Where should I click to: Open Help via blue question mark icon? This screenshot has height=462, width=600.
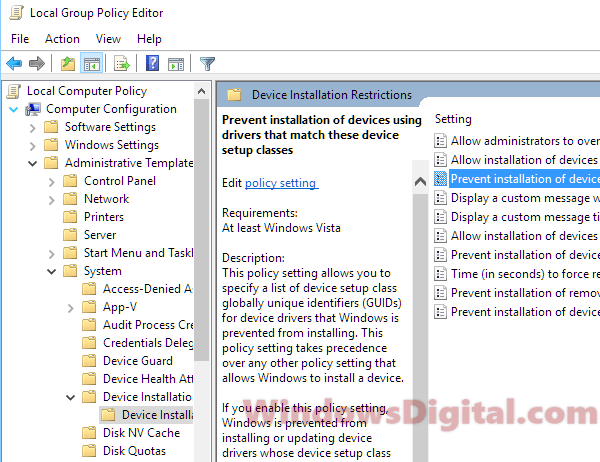(x=152, y=63)
